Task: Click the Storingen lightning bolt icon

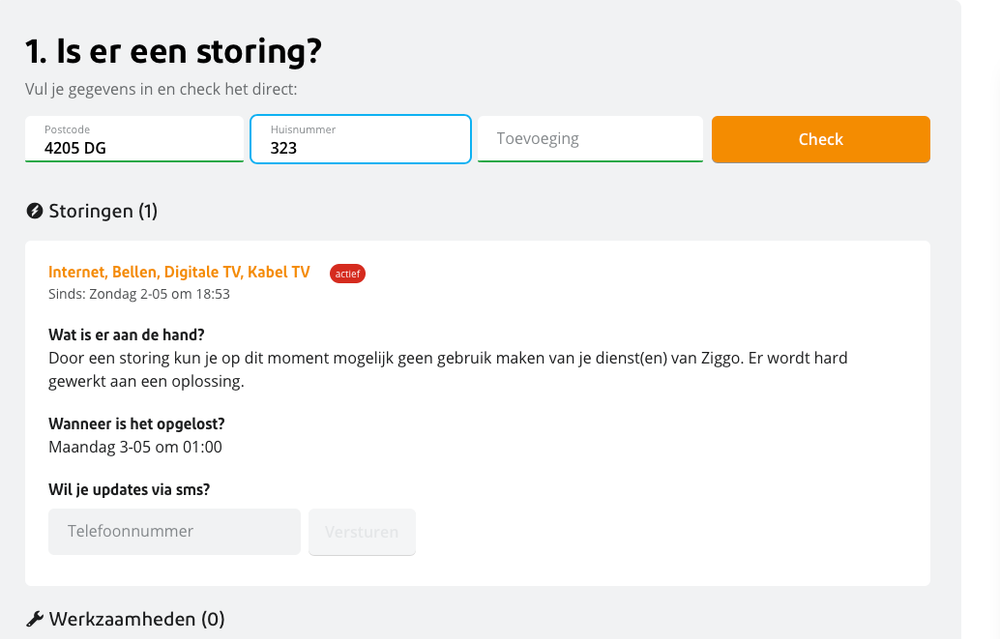Action: click(x=35, y=211)
